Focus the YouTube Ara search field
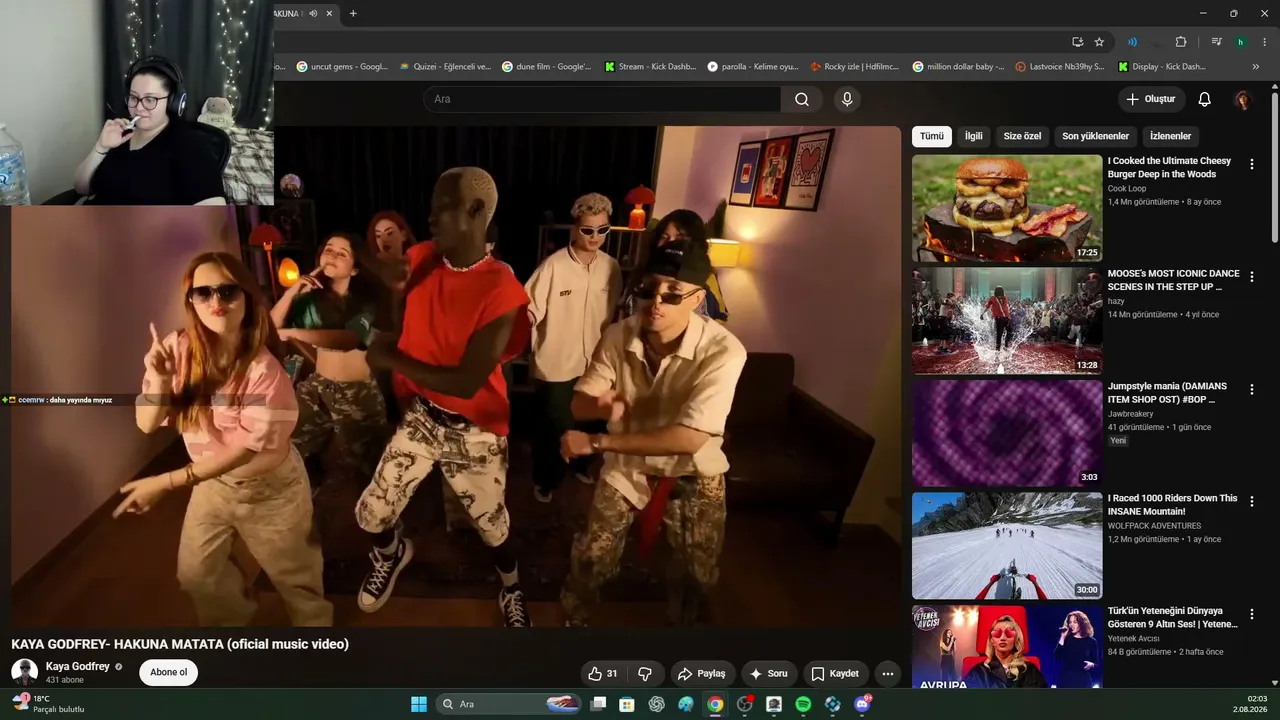This screenshot has height=720, width=1280. point(602,99)
